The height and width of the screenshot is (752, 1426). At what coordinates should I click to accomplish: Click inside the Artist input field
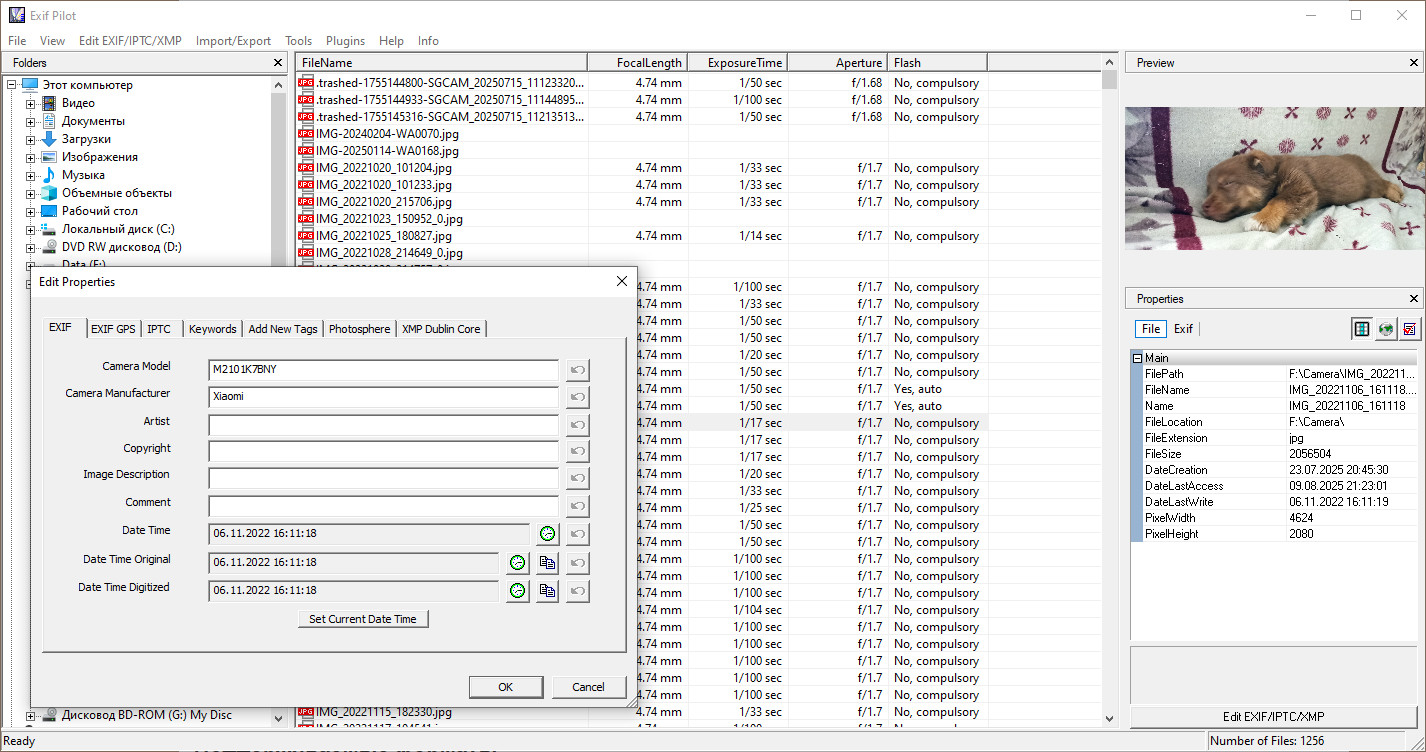click(x=382, y=425)
